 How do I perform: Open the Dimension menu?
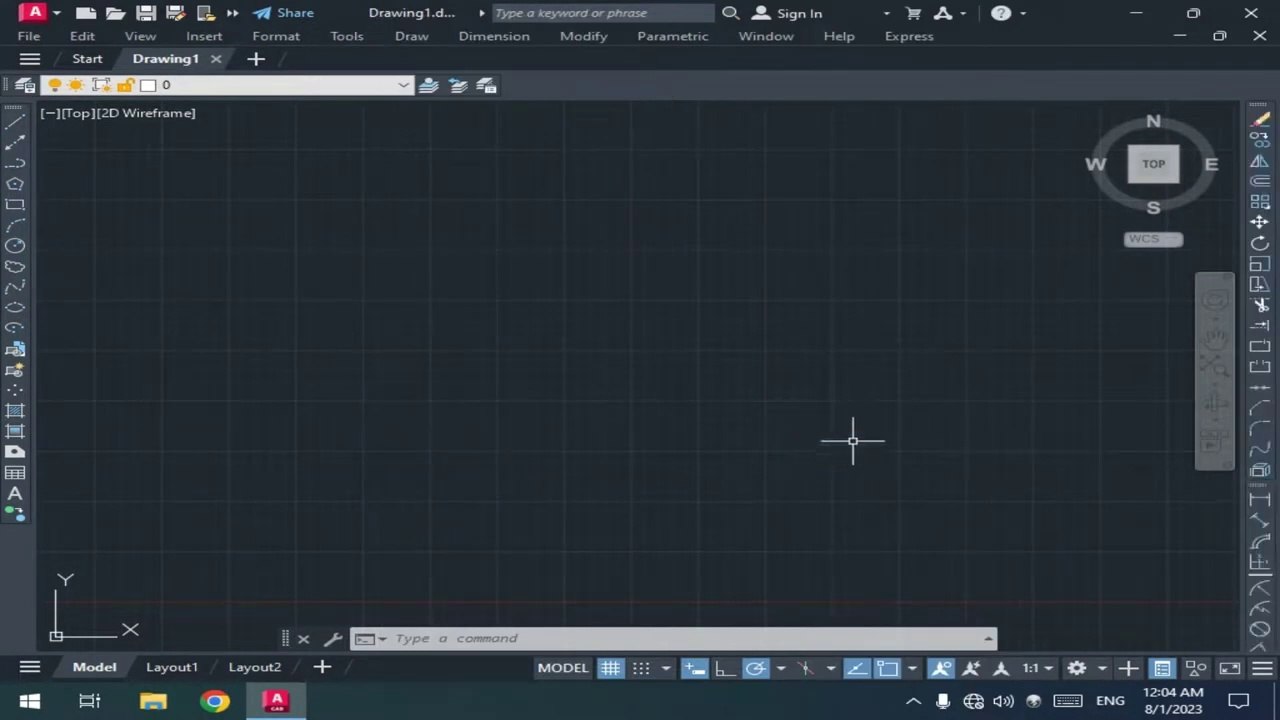(494, 36)
